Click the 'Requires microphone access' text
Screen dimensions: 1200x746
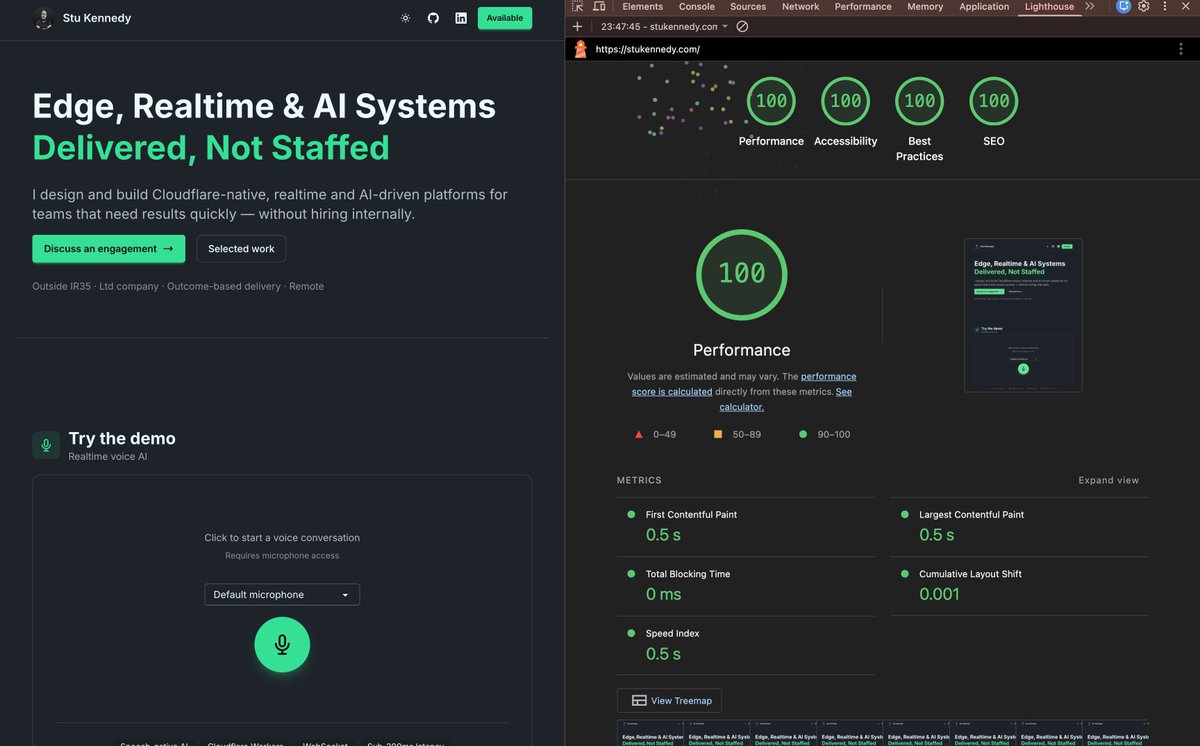[x=282, y=556]
